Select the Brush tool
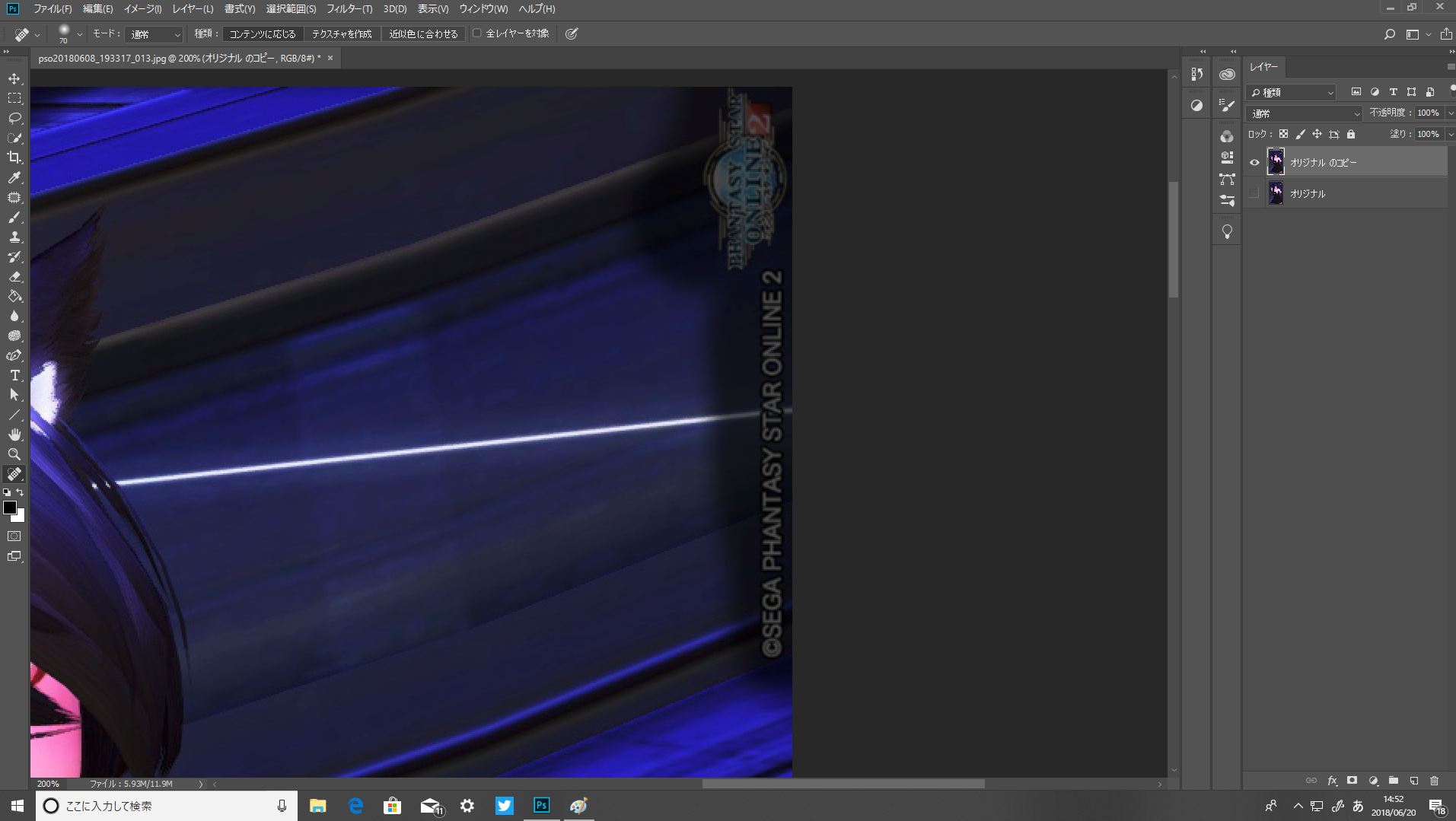Image resolution: width=1456 pixels, height=821 pixels. 14,218
